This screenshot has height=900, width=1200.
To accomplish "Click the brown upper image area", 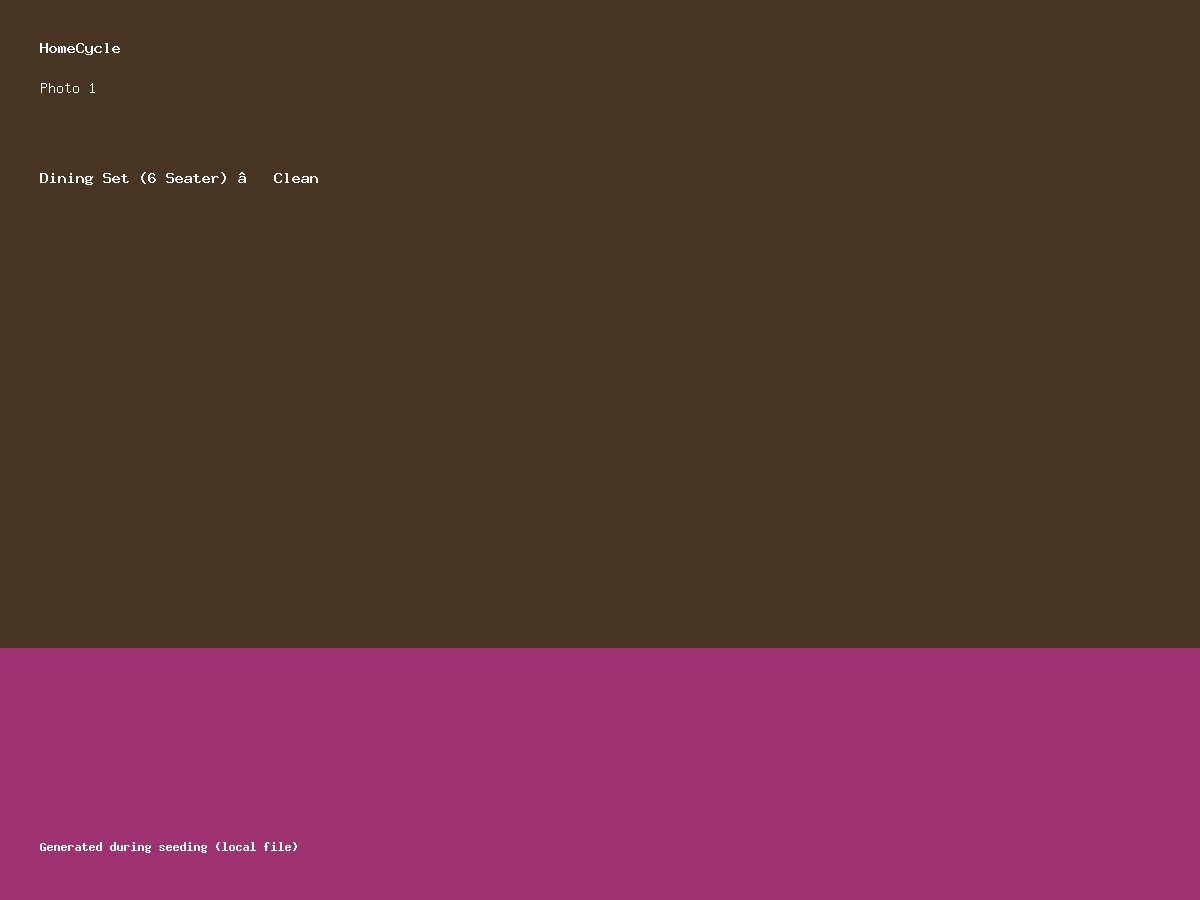I will pos(600,400).
